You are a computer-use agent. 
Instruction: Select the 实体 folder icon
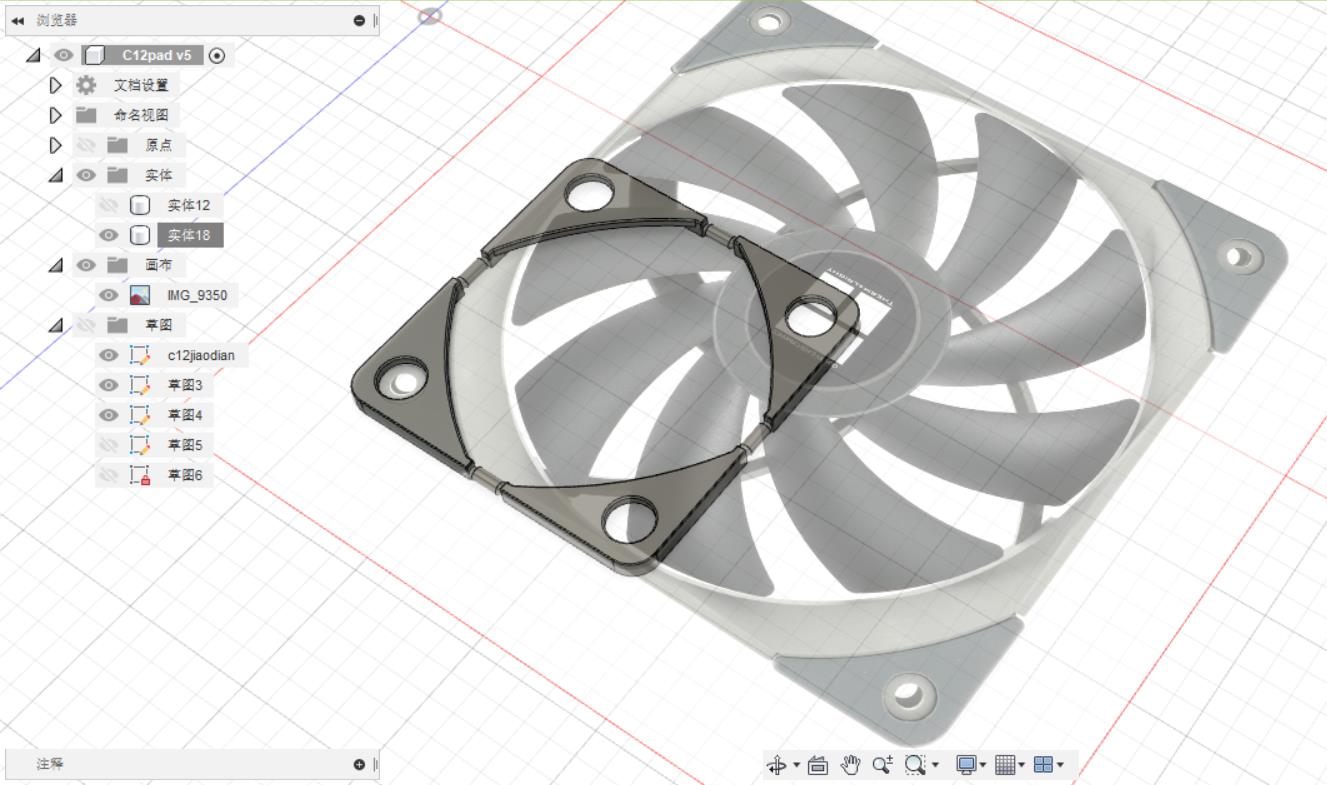pyautogui.click(x=118, y=175)
